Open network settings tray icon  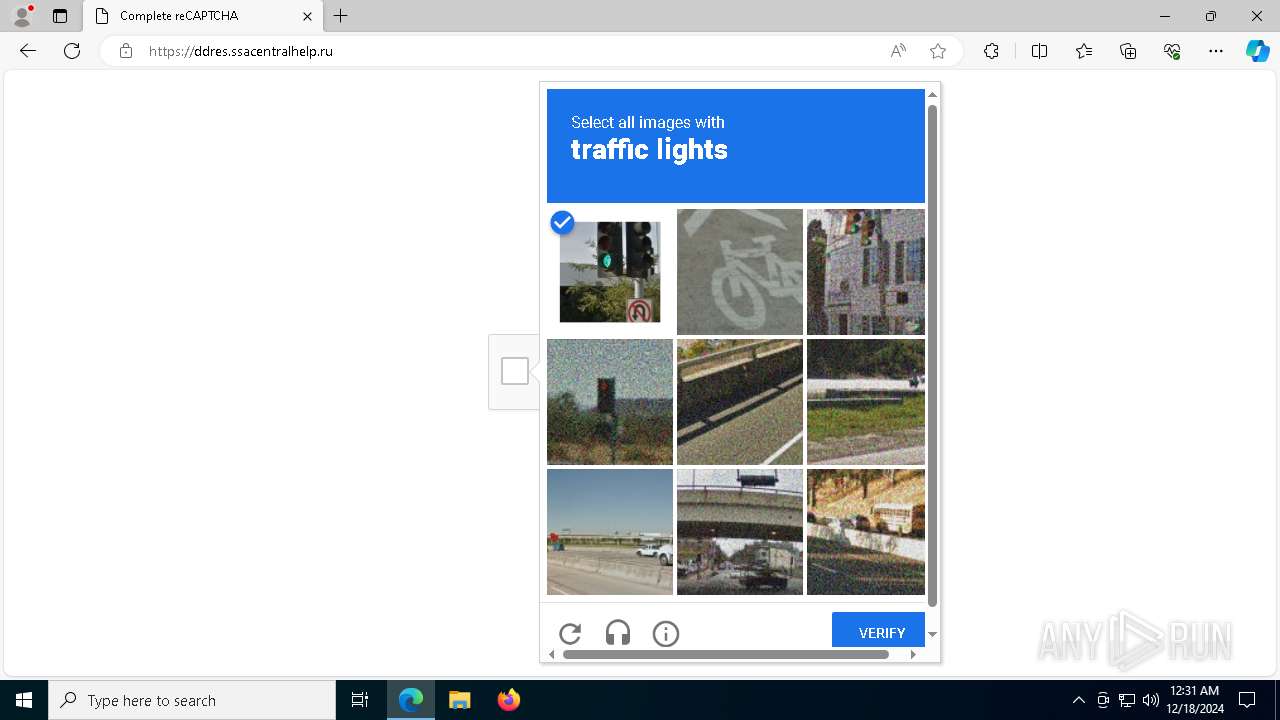click(x=1127, y=700)
